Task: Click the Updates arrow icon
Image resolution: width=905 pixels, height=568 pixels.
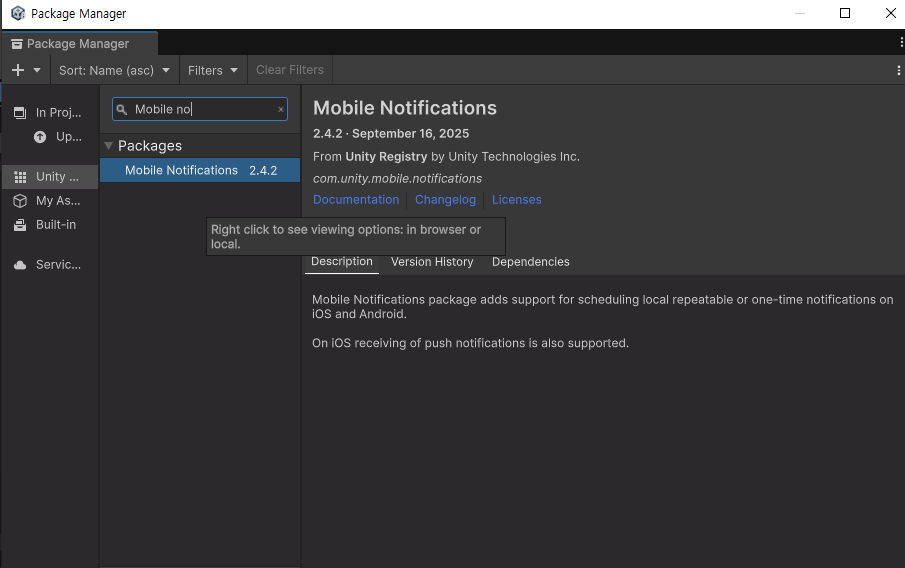Action: click(x=40, y=137)
